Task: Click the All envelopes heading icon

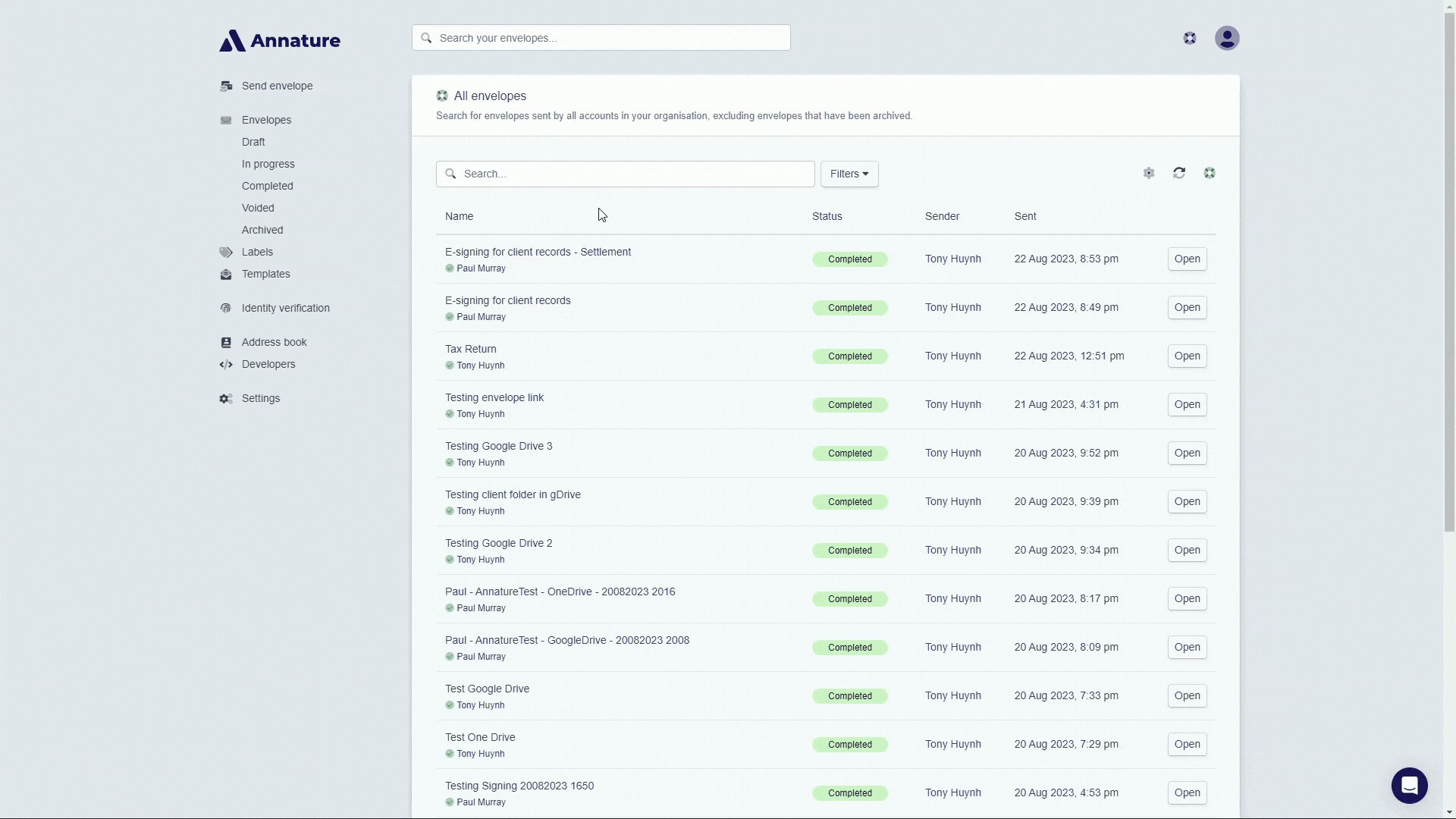Action: pos(442,96)
